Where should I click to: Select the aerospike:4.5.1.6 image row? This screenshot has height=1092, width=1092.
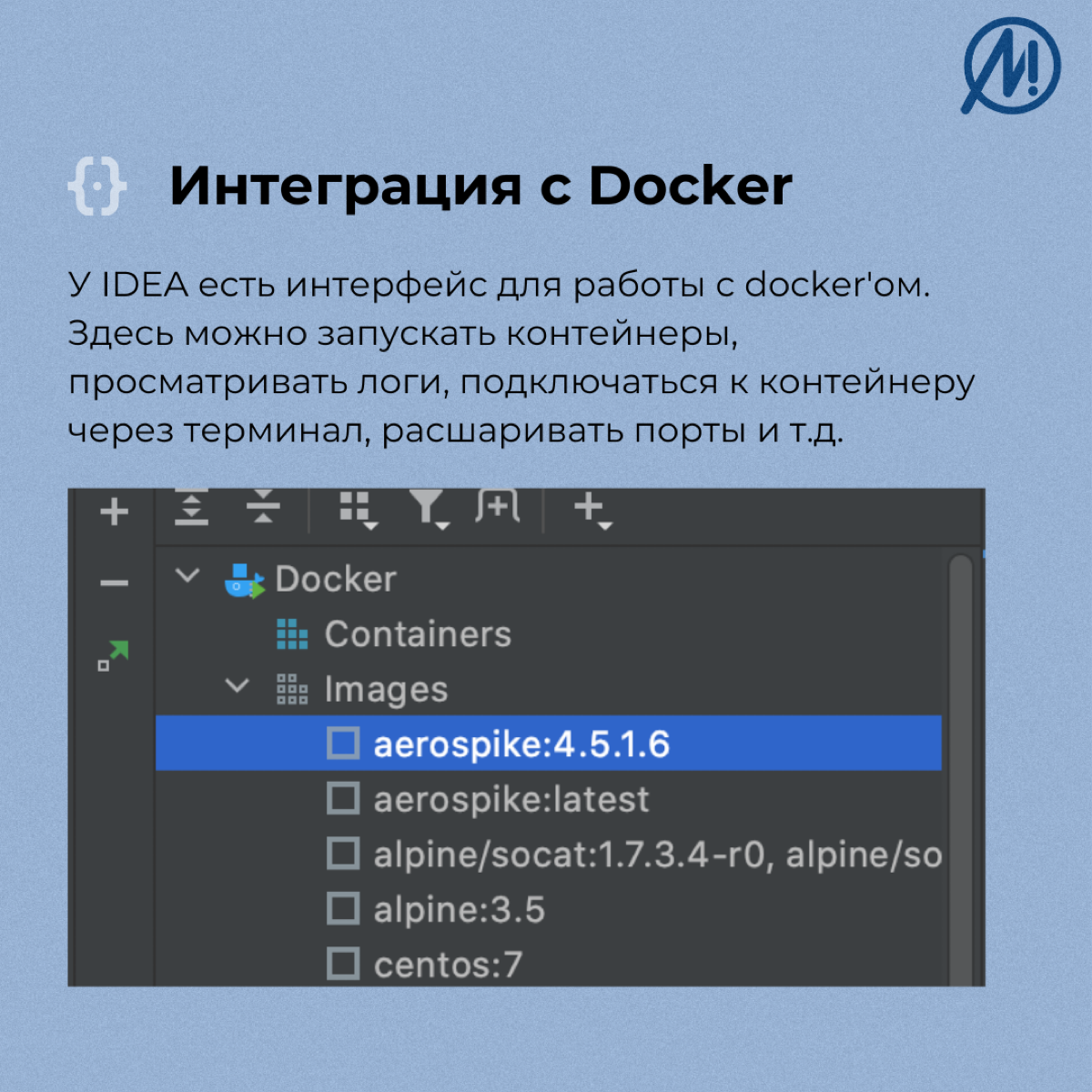[549, 743]
